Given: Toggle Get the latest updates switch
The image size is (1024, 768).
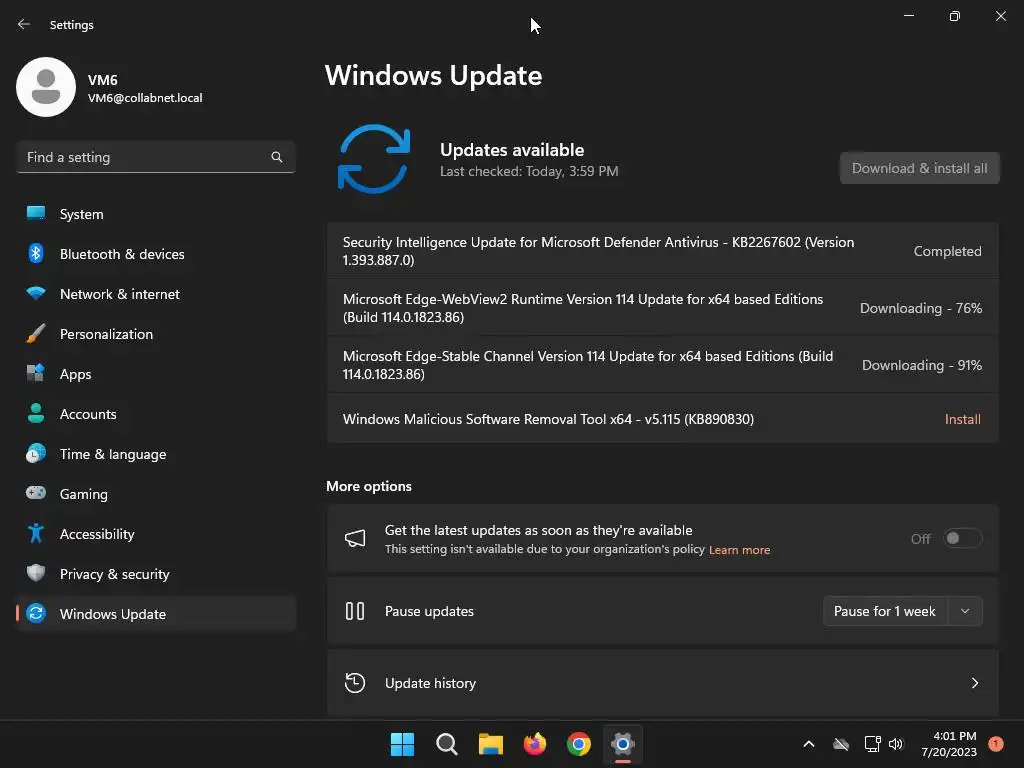Looking at the screenshot, I should pyautogui.click(x=963, y=538).
